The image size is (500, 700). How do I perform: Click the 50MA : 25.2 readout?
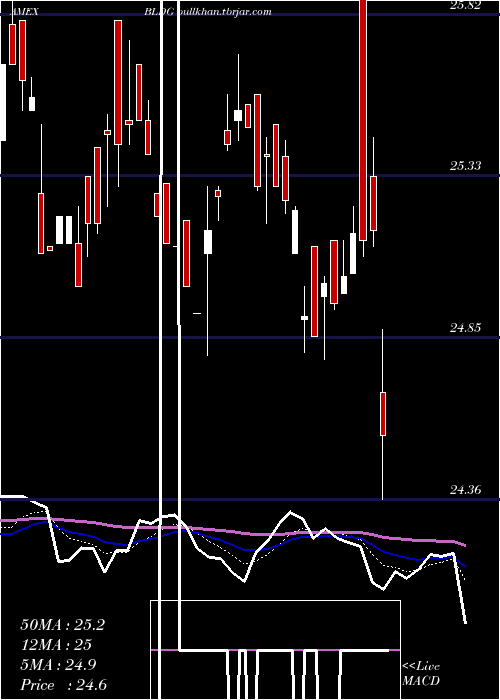pos(62,625)
